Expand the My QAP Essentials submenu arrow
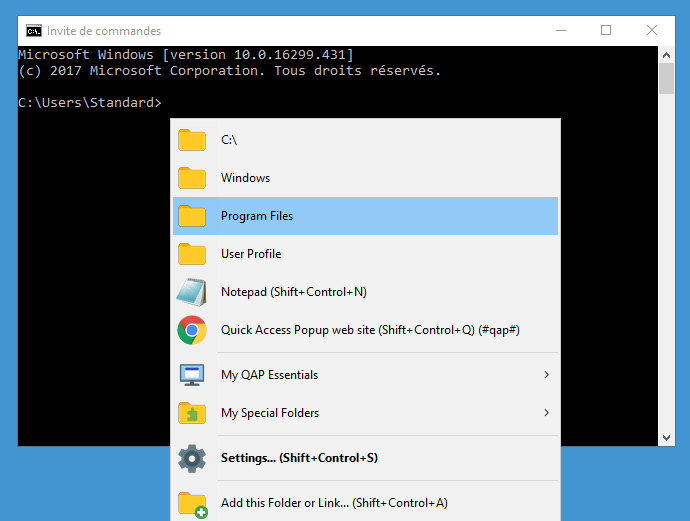 coord(547,374)
